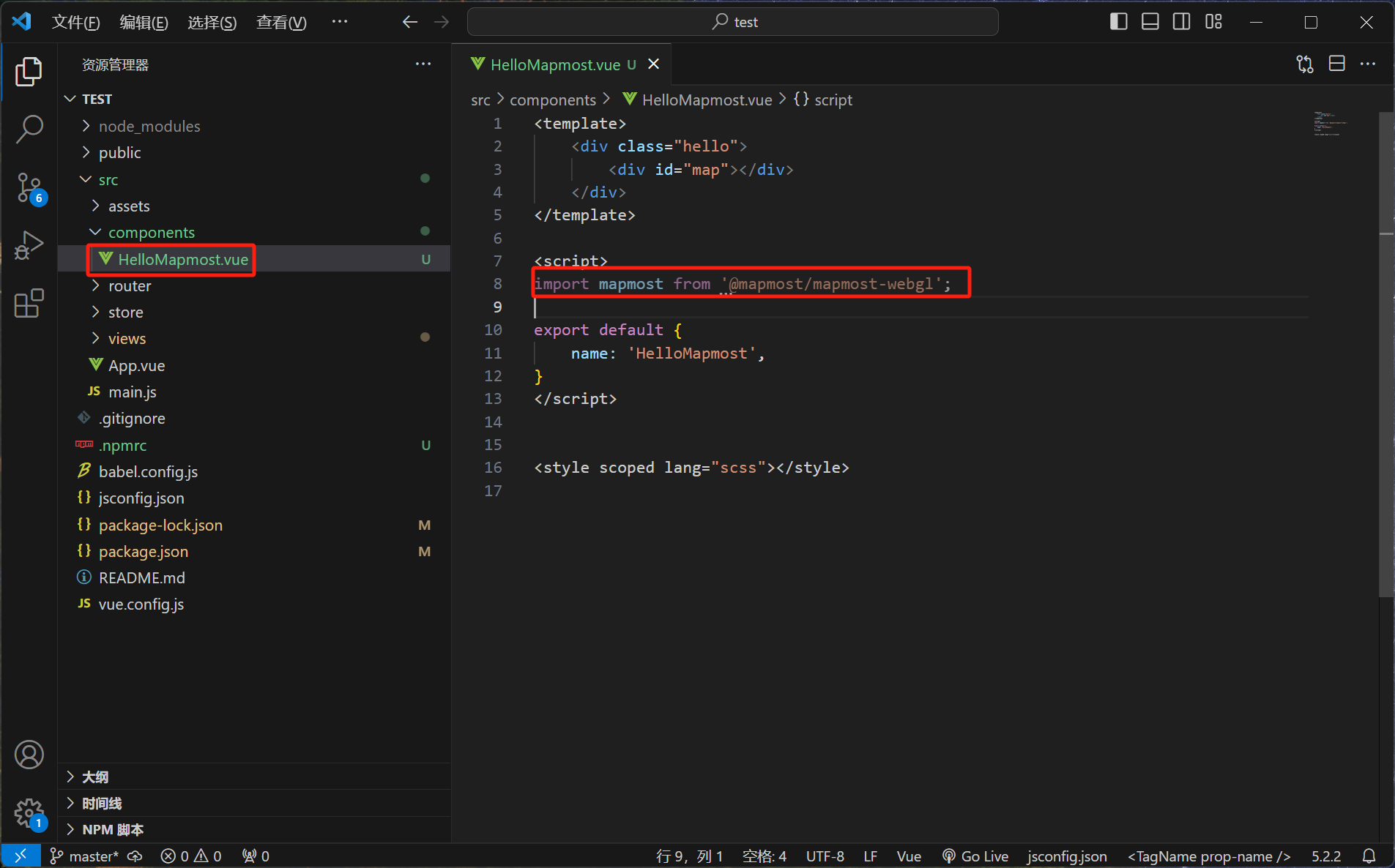Open package.json file

(254, 551)
